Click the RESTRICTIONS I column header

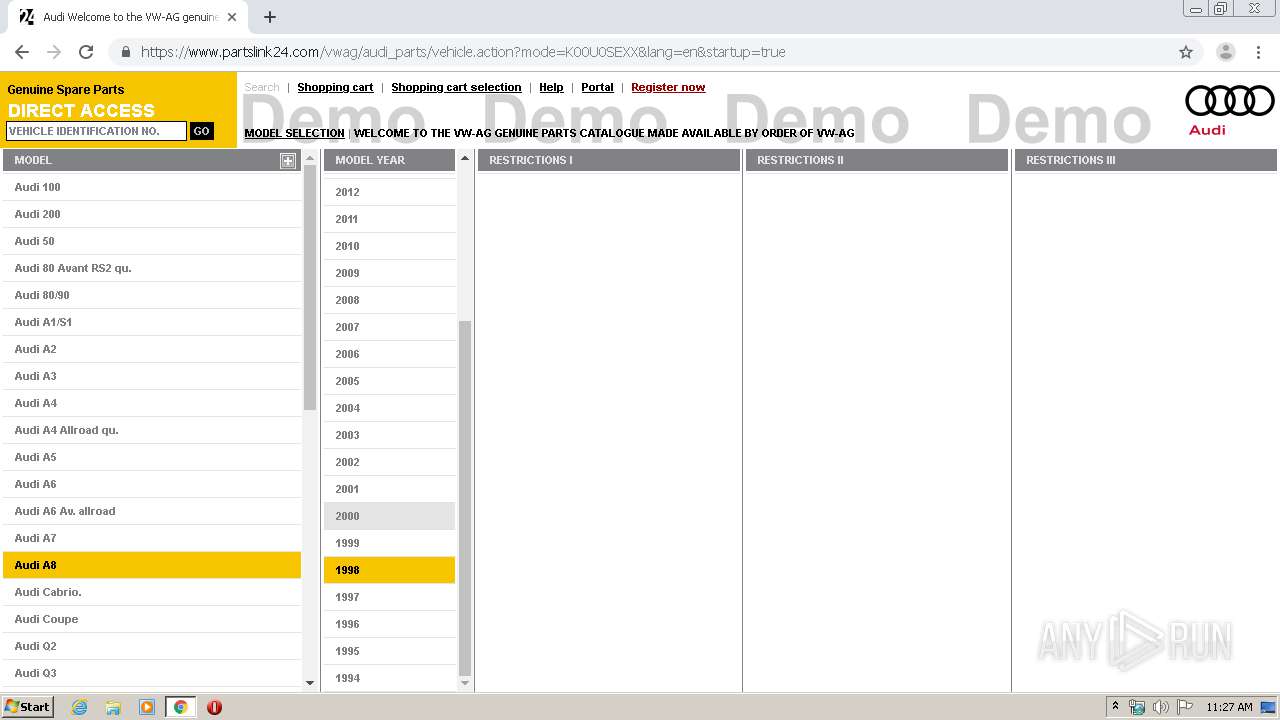click(x=609, y=160)
